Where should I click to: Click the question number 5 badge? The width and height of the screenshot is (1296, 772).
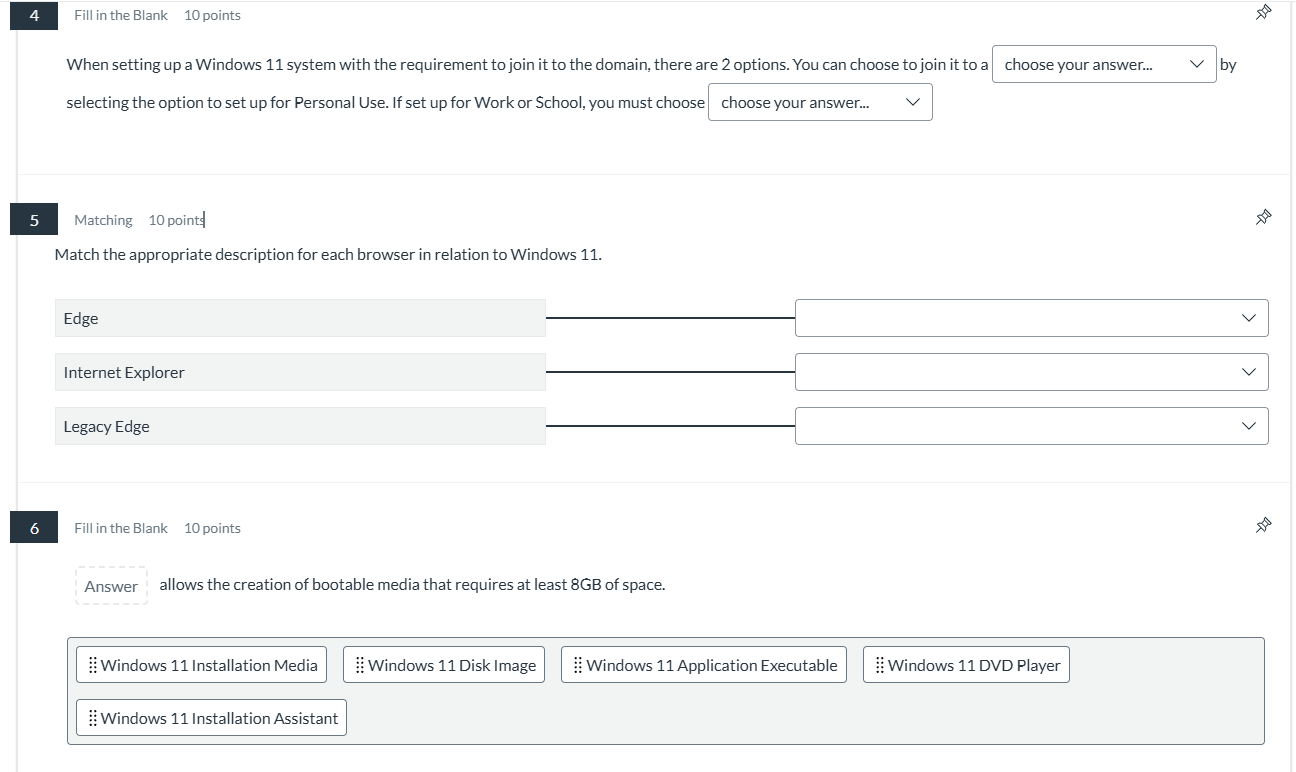click(34, 220)
